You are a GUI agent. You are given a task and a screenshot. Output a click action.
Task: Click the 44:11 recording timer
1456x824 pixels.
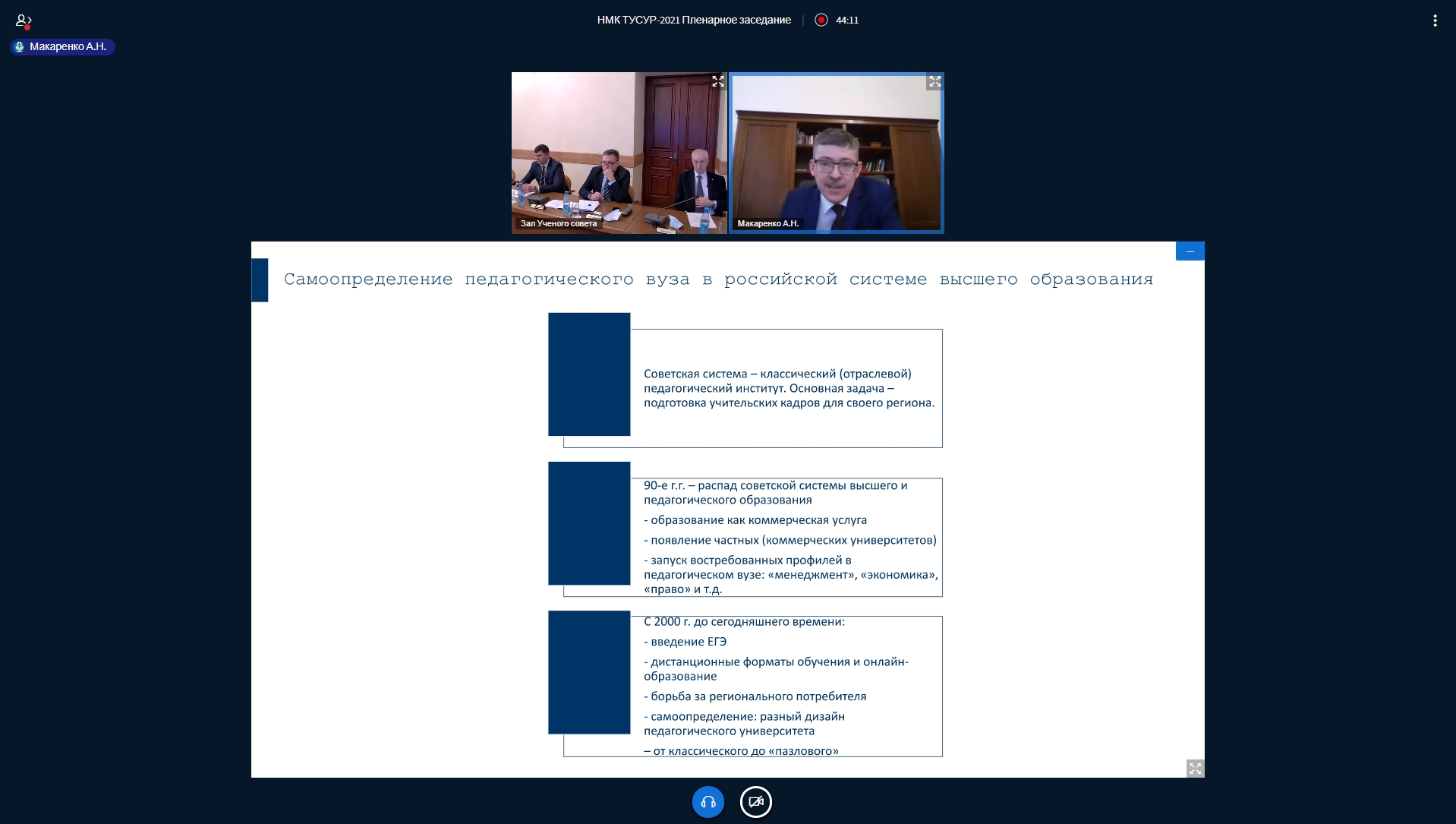tap(847, 21)
